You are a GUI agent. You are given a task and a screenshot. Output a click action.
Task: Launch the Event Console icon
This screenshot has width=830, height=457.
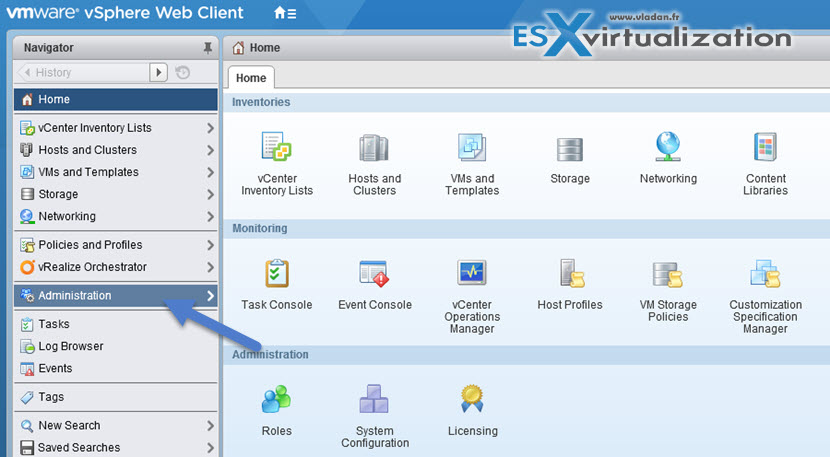tap(374, 273)
